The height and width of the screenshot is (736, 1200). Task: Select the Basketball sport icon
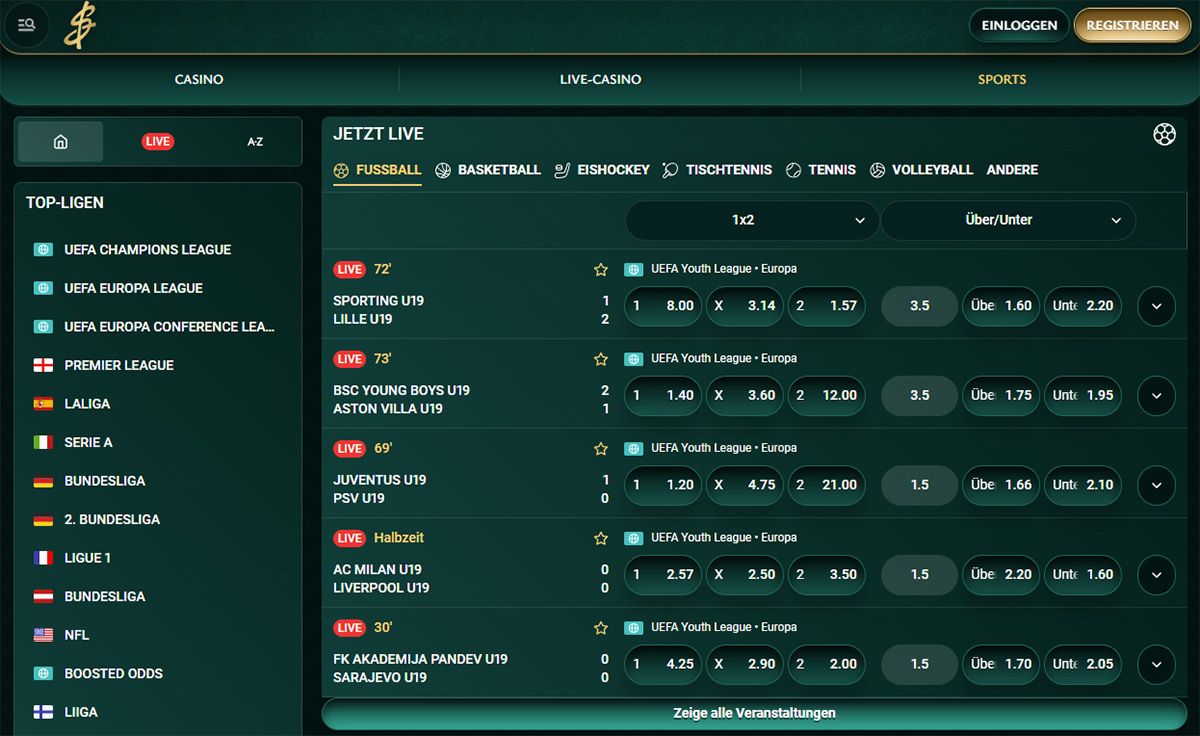click(443, 170)
